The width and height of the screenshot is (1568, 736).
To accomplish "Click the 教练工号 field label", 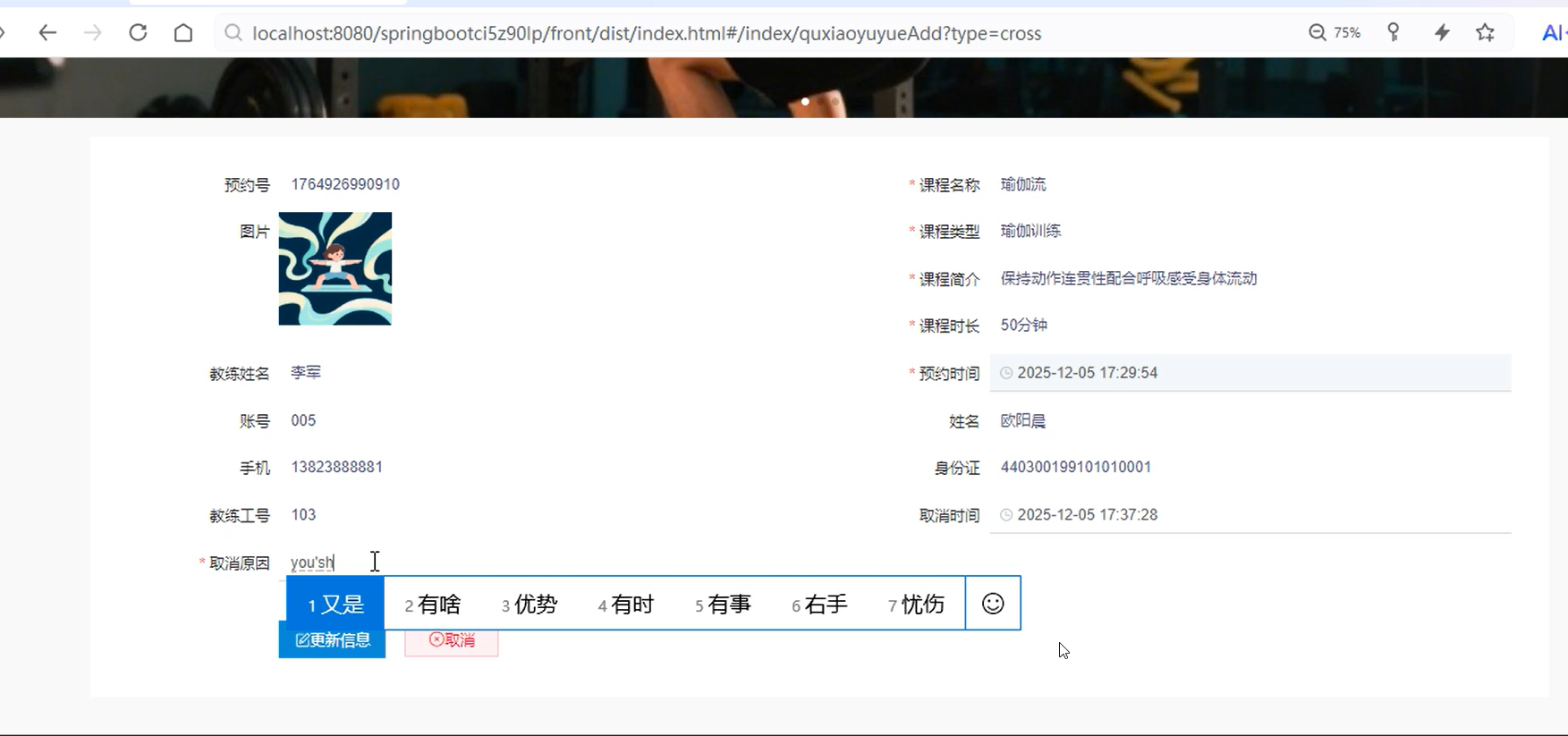I will point(240,516).
